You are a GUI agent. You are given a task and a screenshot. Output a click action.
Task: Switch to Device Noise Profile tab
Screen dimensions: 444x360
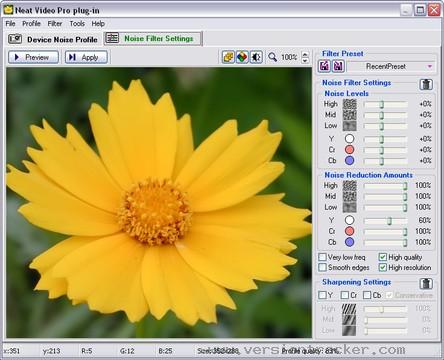[x=53, y=39]
